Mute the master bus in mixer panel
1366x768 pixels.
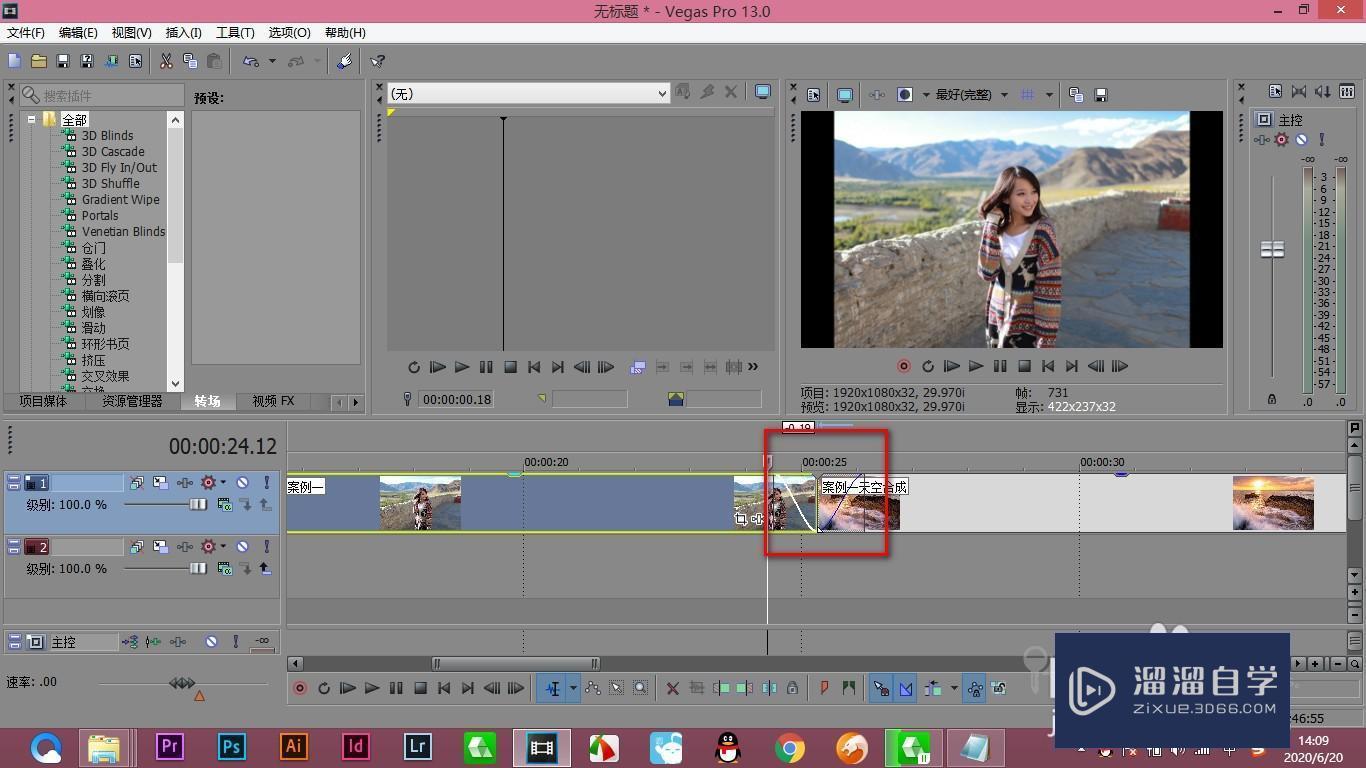click(x=1301, y=140)
